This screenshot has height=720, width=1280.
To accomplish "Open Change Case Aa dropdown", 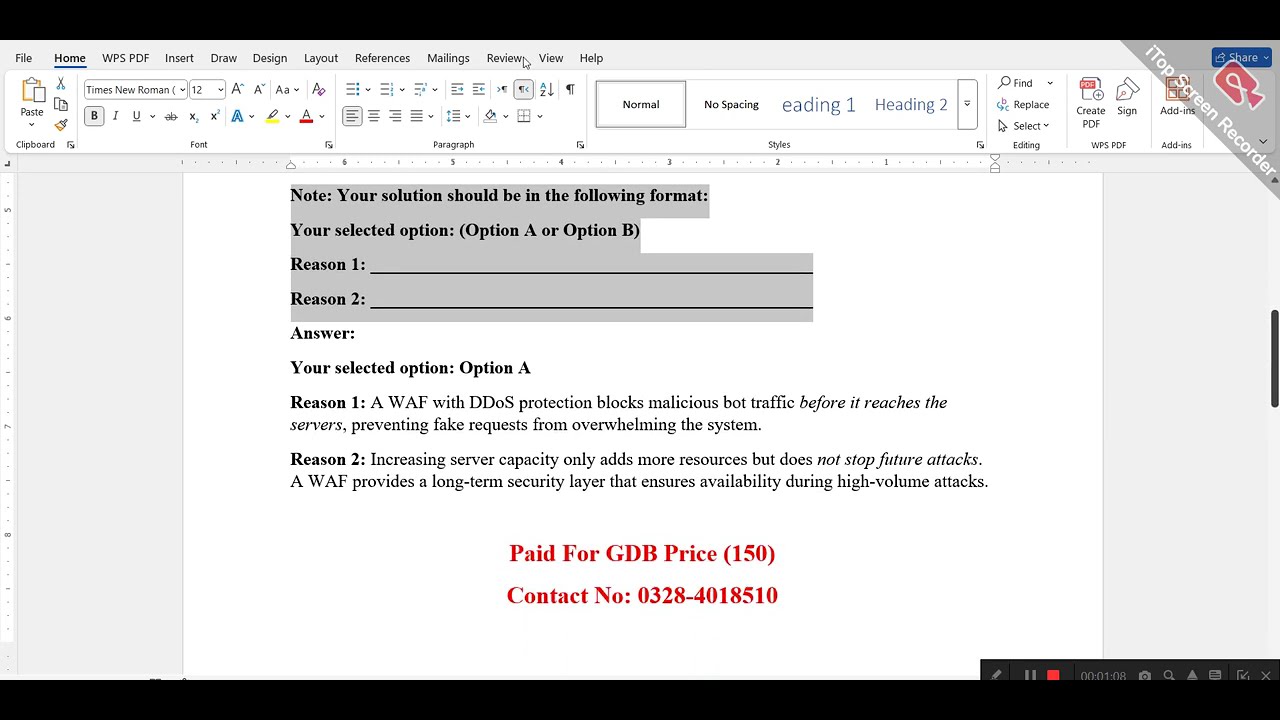I will click(287, 89).
